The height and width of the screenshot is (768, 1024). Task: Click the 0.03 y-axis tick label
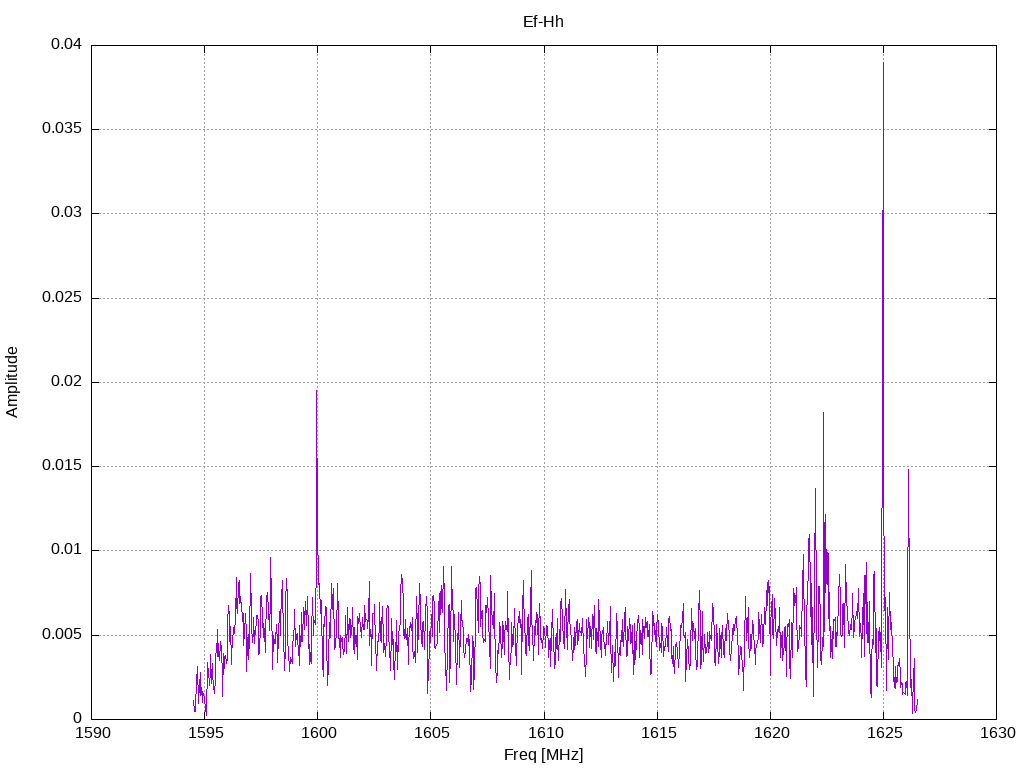tap(67, 213)
